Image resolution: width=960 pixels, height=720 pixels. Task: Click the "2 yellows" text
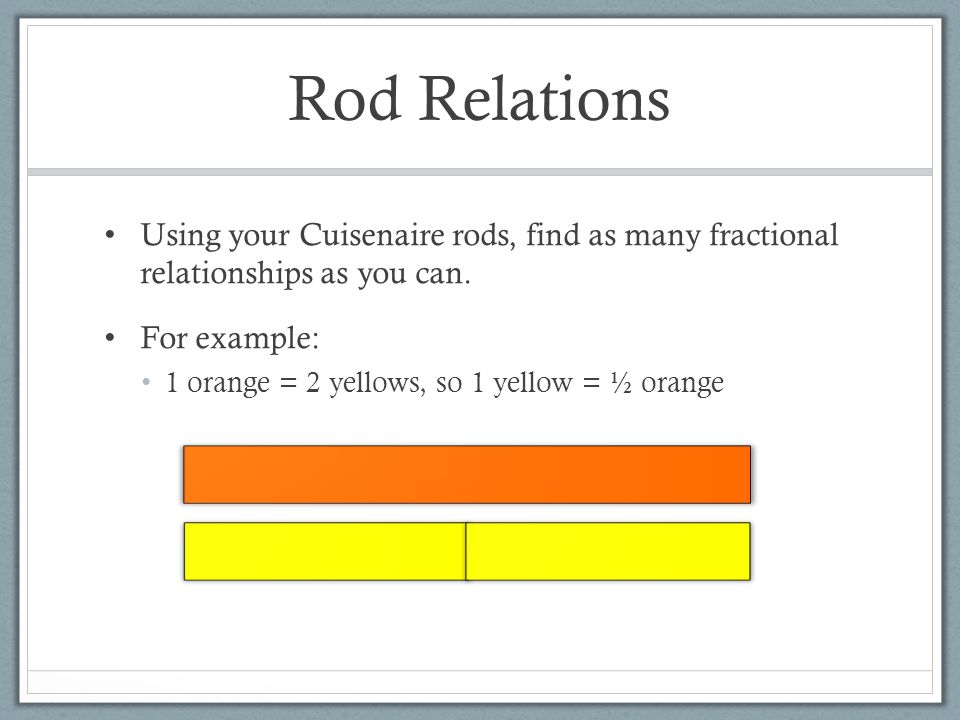point(363,383)
